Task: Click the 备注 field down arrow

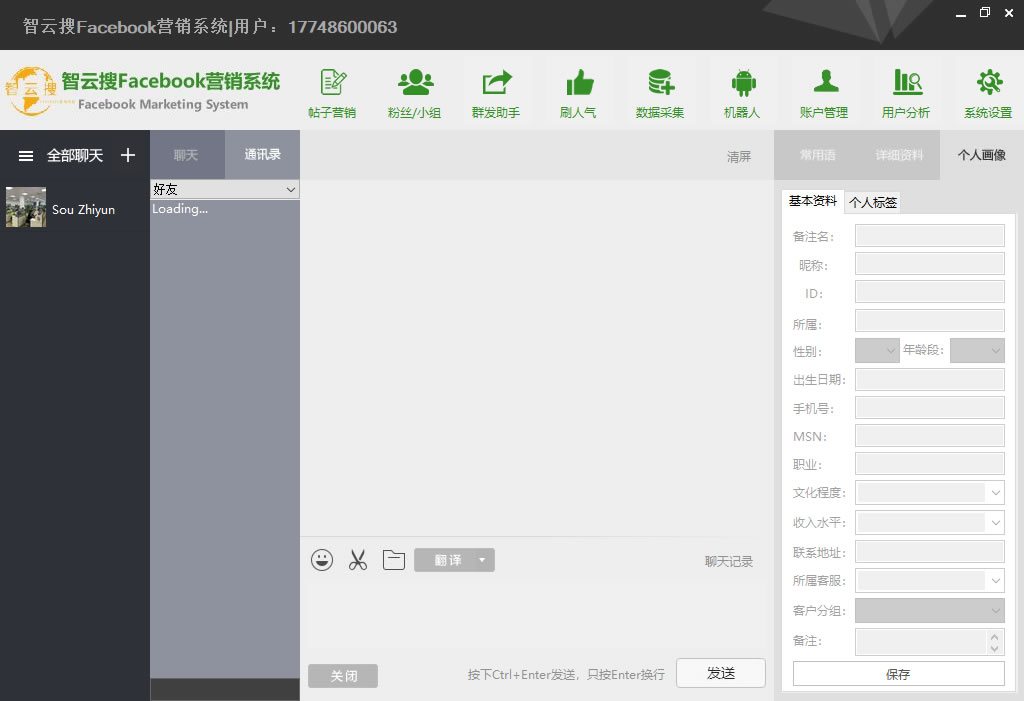Action: [x=995, y=649]
